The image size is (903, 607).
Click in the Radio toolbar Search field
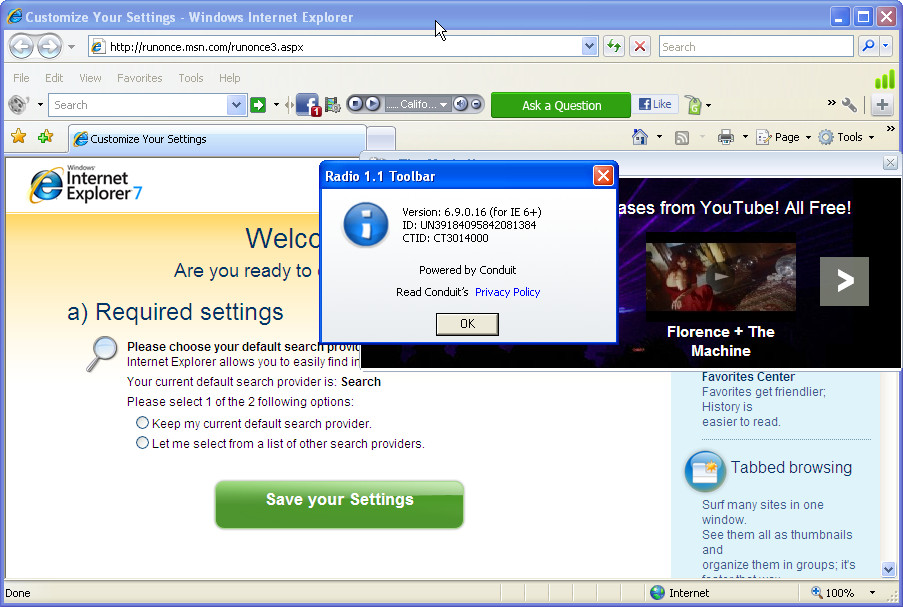pyautogui.click(x=138, y=105)
